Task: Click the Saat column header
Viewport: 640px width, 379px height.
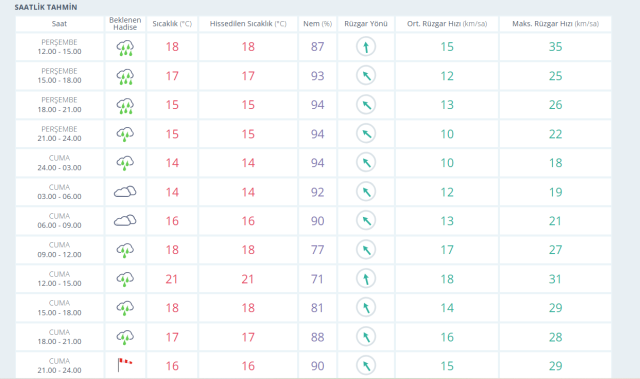Action: (59, 24)
